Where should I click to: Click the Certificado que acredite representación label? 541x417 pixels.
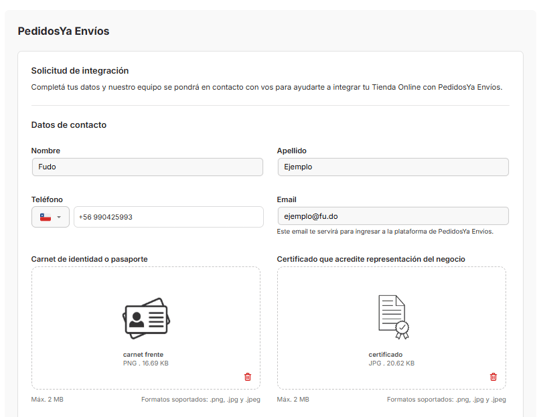click(x=371, y=259)
